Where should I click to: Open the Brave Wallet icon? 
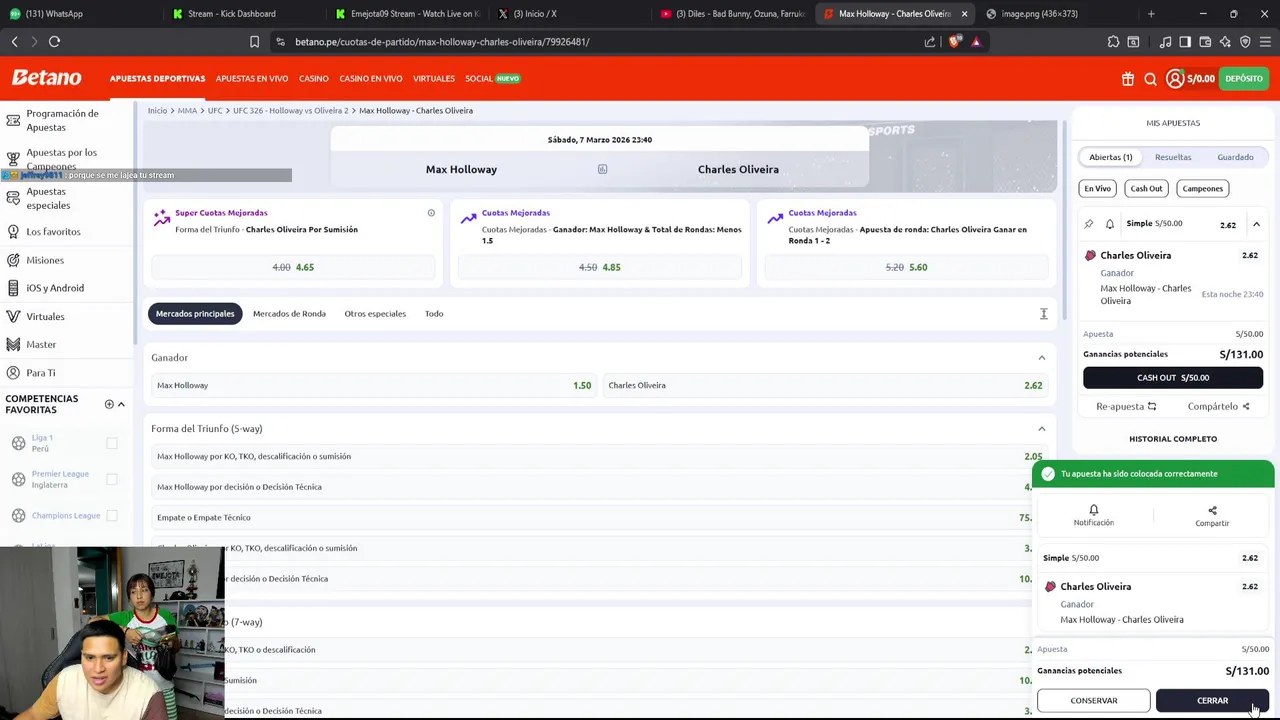pyautogui.click(x=1205, y=42)
